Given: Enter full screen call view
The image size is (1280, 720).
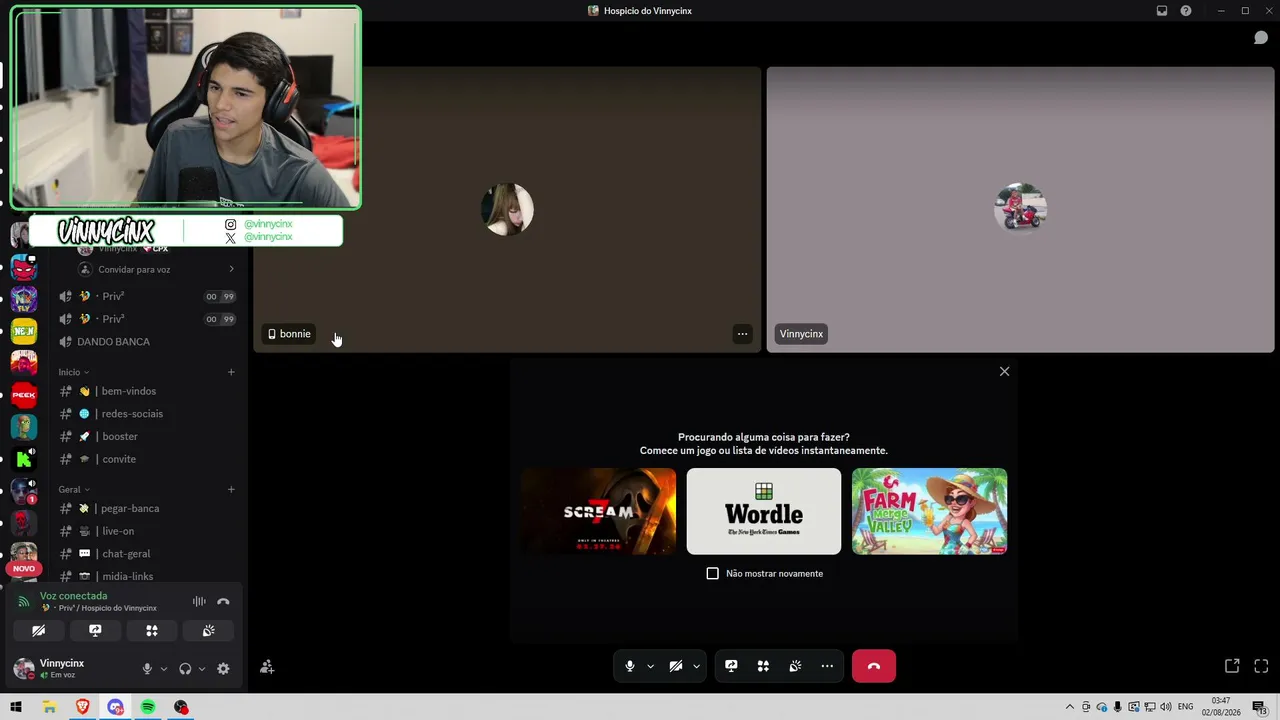Looking at the screenshot, I should (x=1261, y=666).
